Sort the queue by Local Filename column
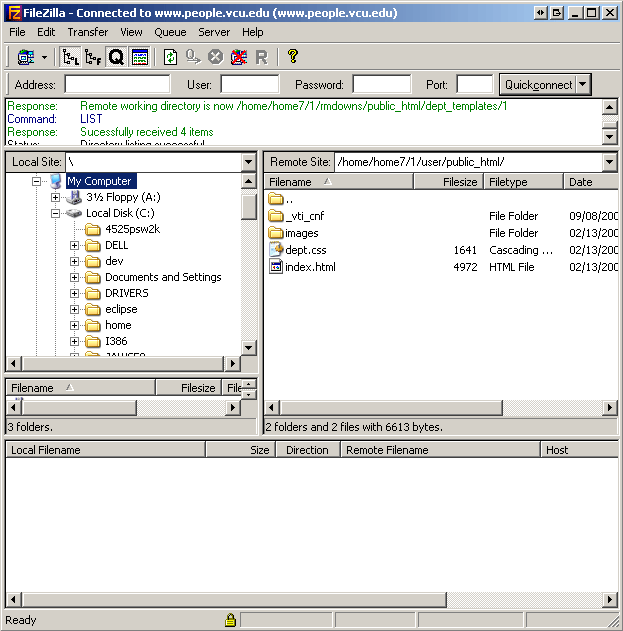Screen dimensions: 623x631 tap(105, 450)
